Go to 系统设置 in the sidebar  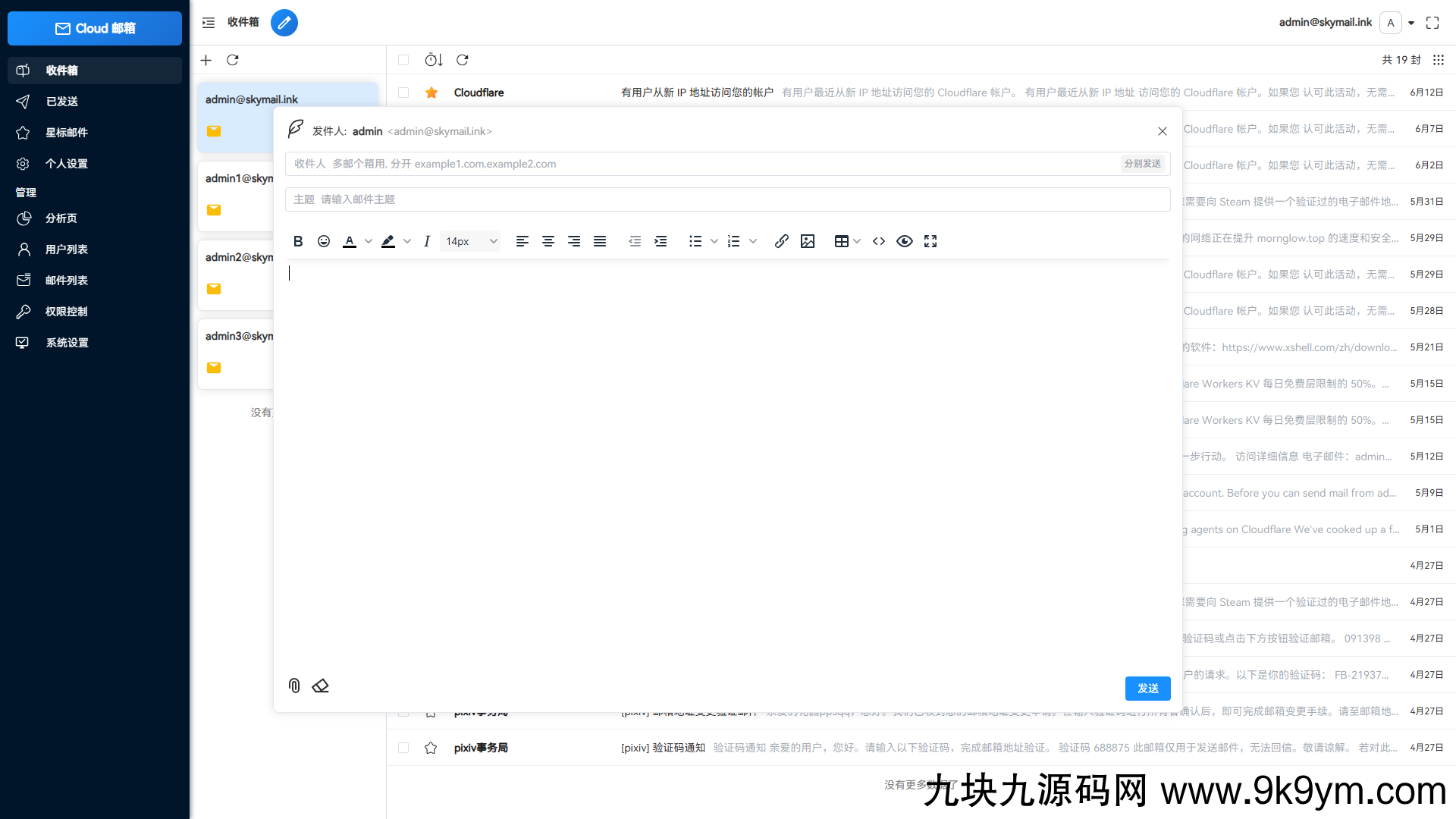(67, 343)
